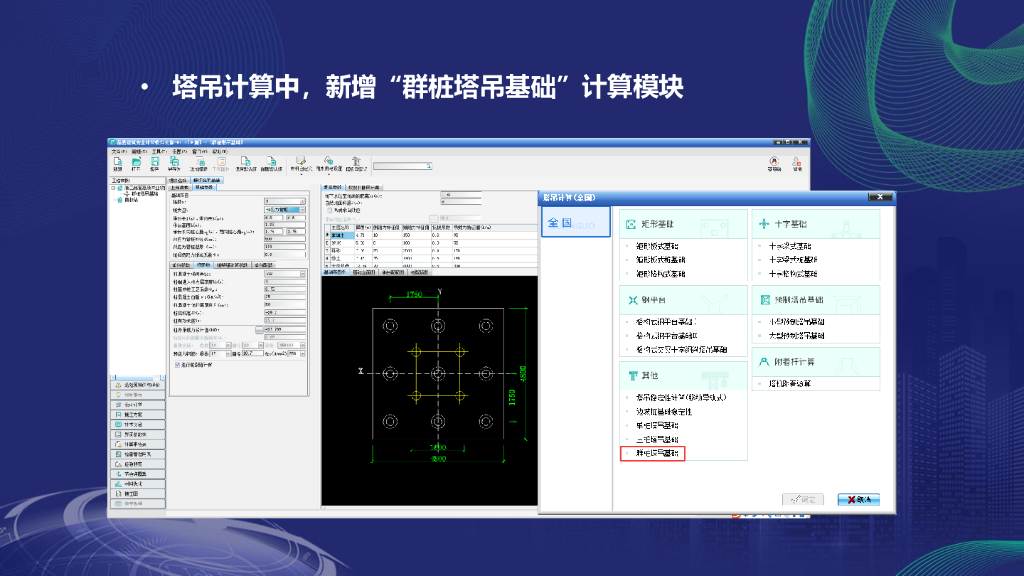
Task: Click the 技术交底 sidebar button
Action: click(138, 424)
